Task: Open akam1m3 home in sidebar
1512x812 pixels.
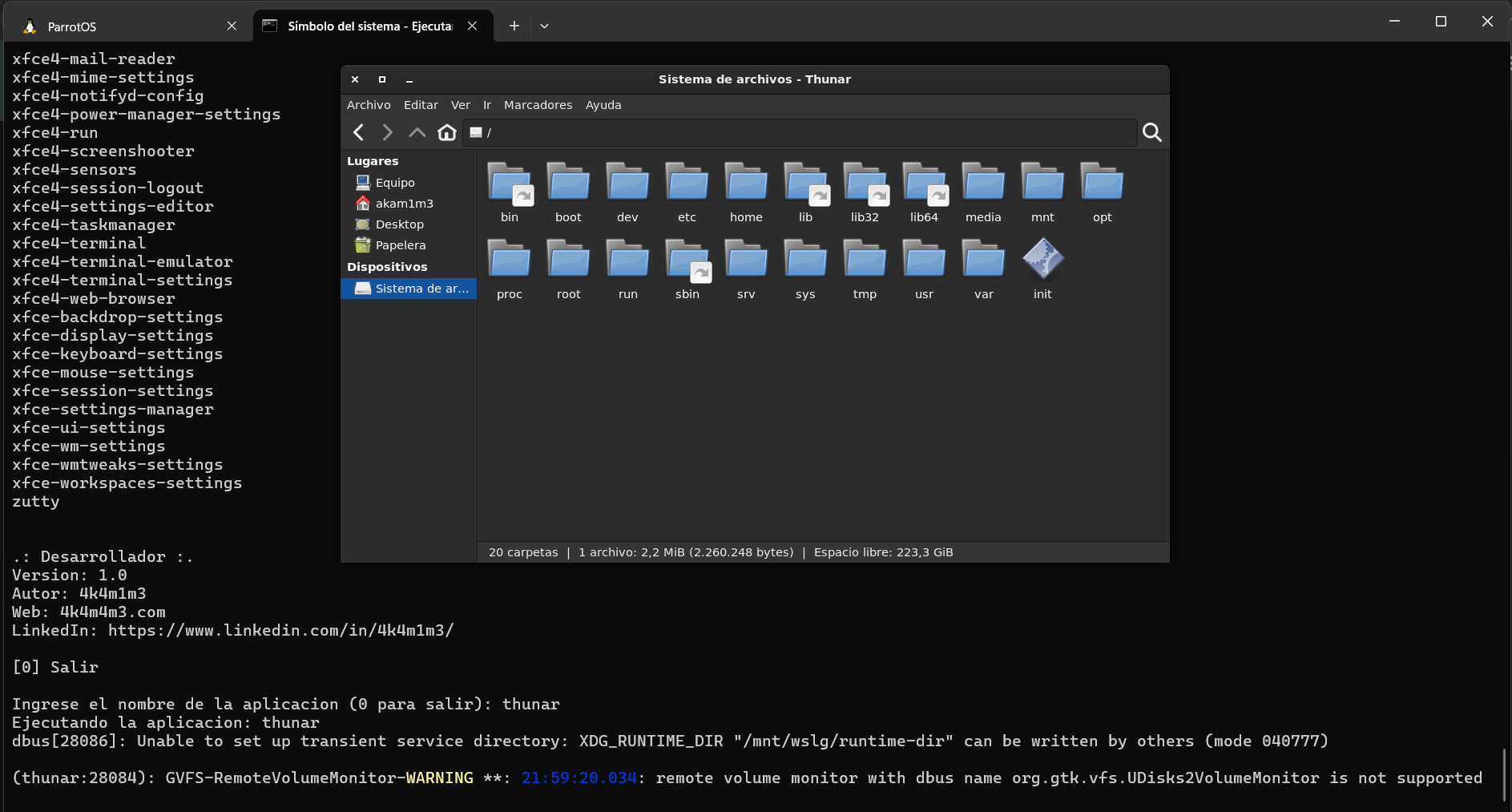Action: click(x=409, y=204)
